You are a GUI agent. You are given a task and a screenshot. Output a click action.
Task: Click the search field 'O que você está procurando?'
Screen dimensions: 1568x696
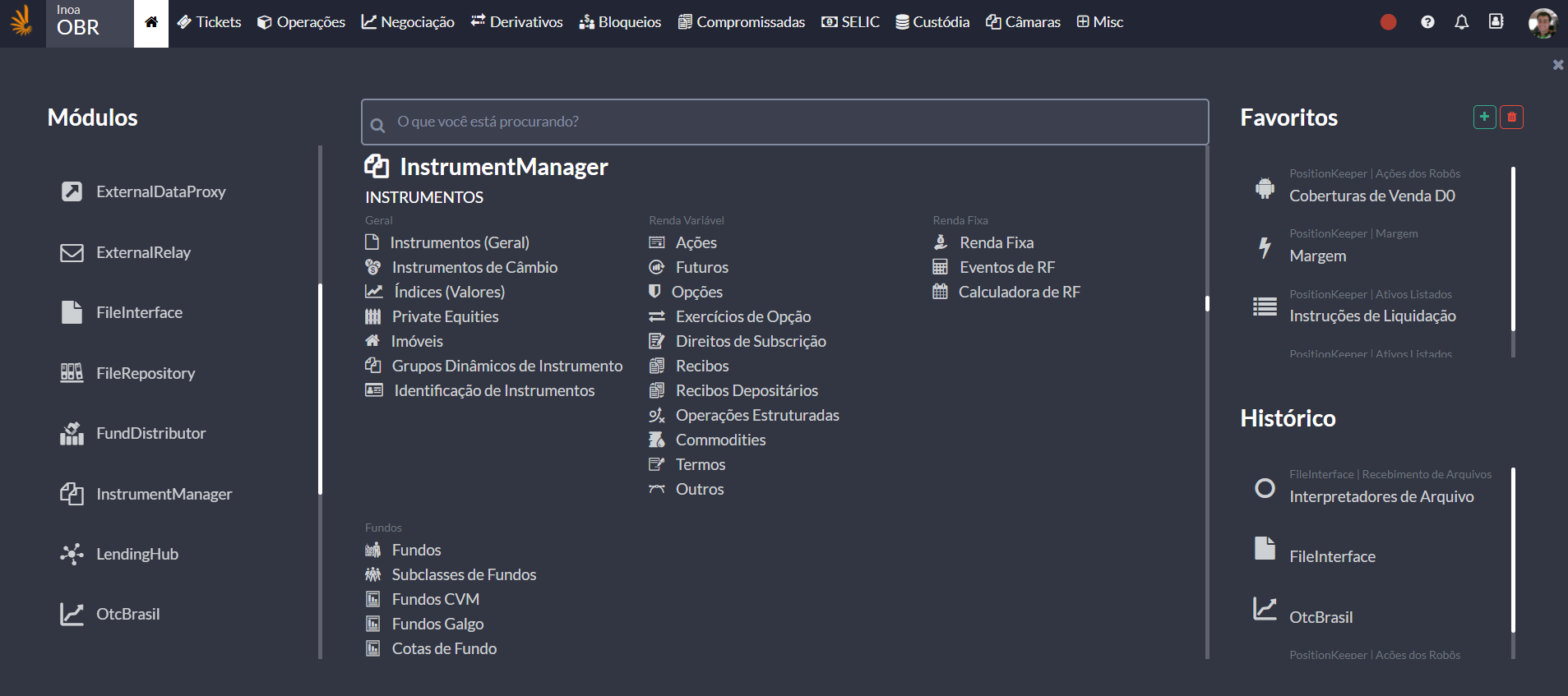[x=784, y=122]
